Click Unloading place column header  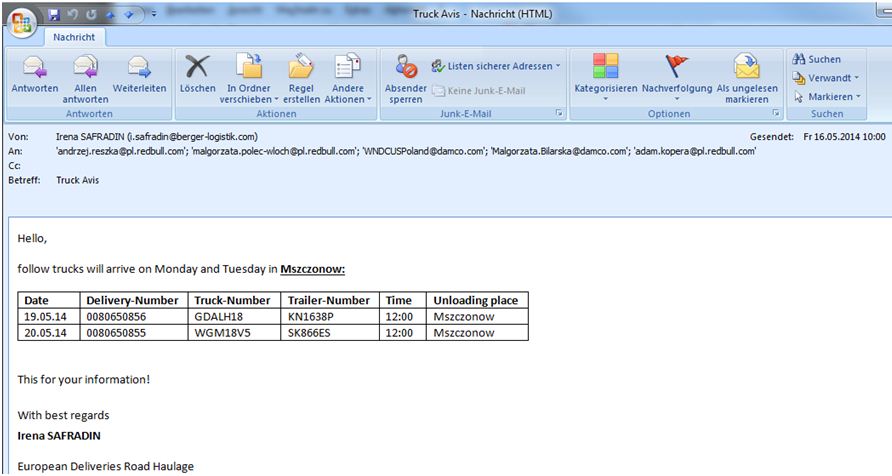tap(476, 300)
